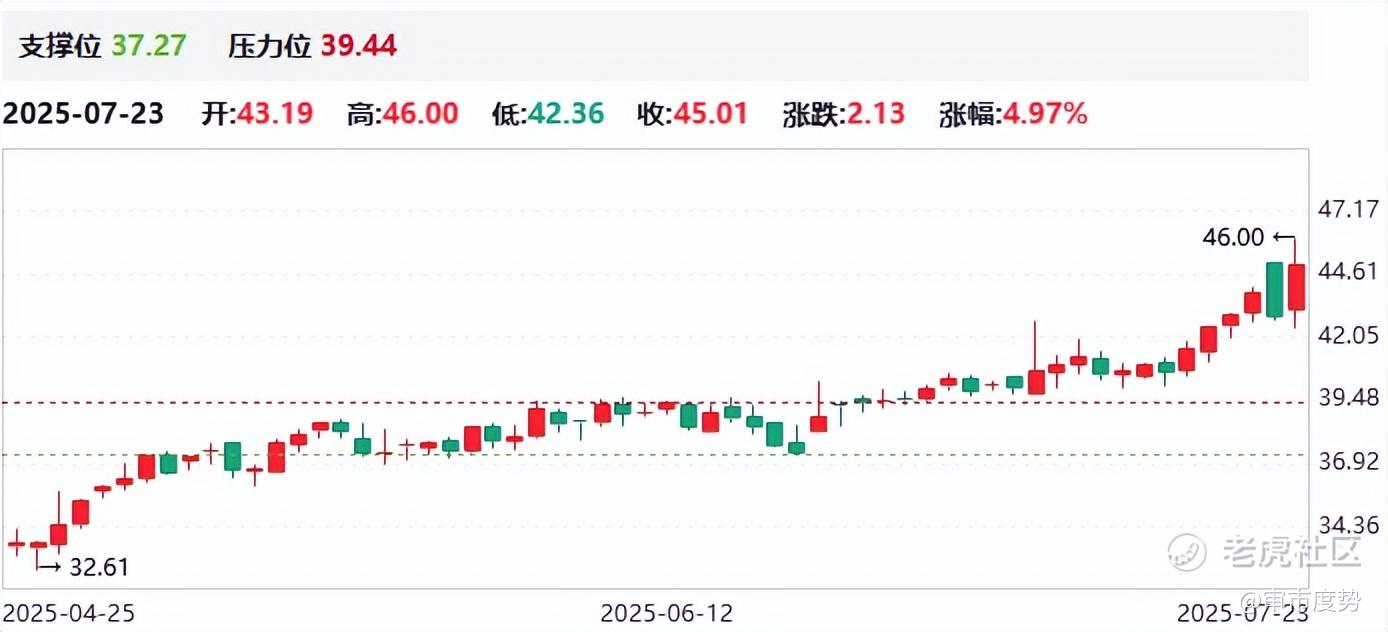Click the 42.05 price axis label
1388x632 pixels.
pyautogui.click(x=1349, y=336)
